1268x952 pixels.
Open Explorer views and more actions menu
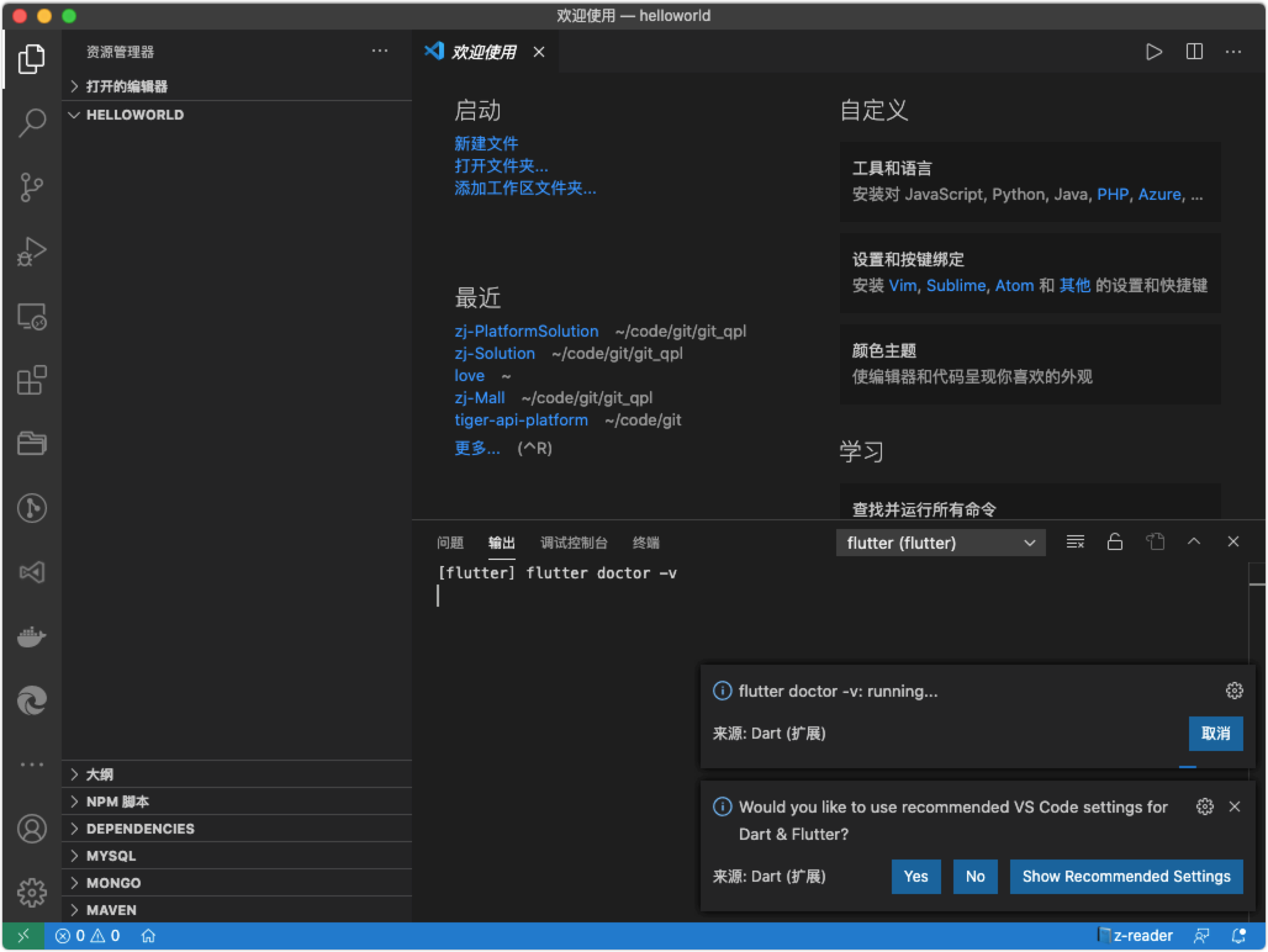click(379, 51)
